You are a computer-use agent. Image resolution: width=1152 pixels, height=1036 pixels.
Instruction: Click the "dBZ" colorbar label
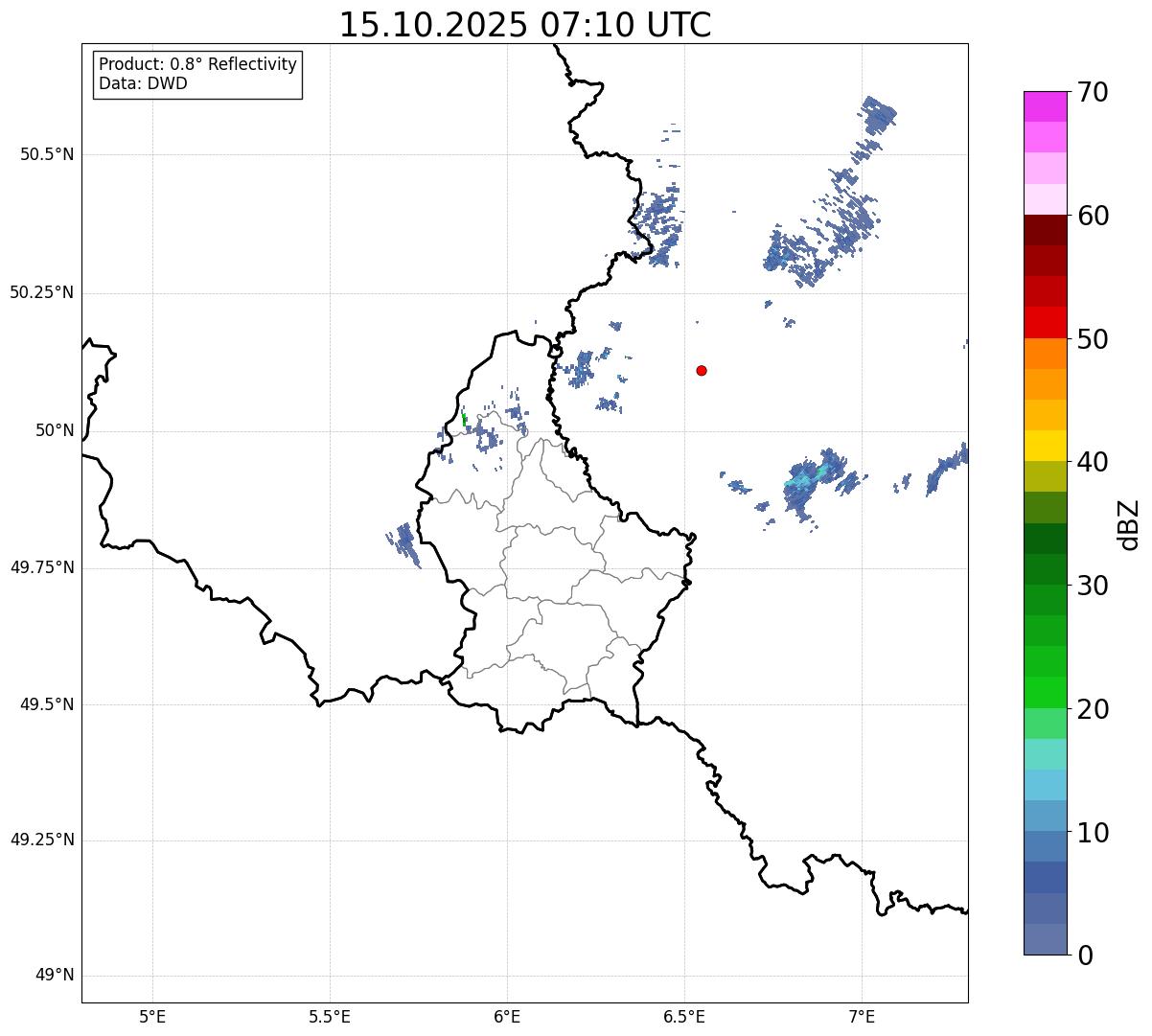click(1129, 524)
